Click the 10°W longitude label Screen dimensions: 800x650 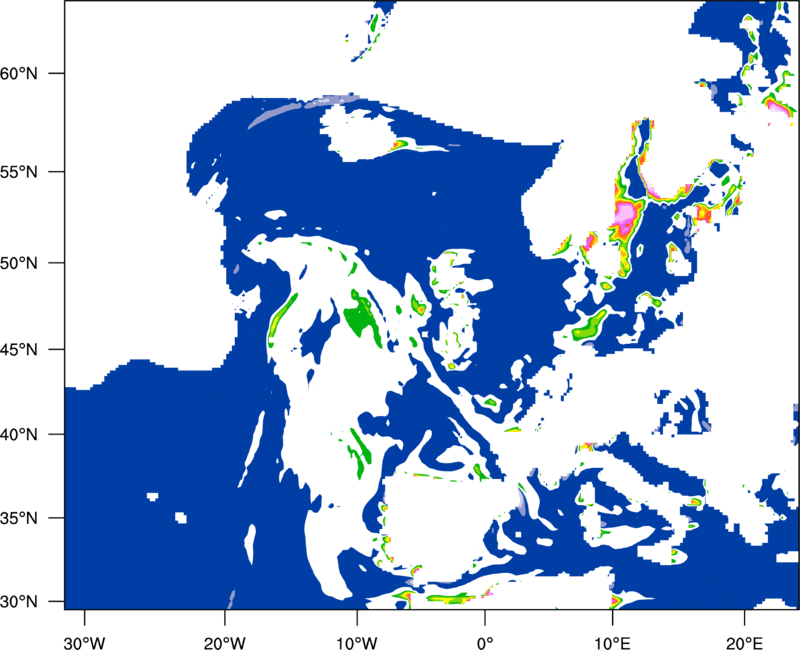pyautogui.click(x=357, y=643)
